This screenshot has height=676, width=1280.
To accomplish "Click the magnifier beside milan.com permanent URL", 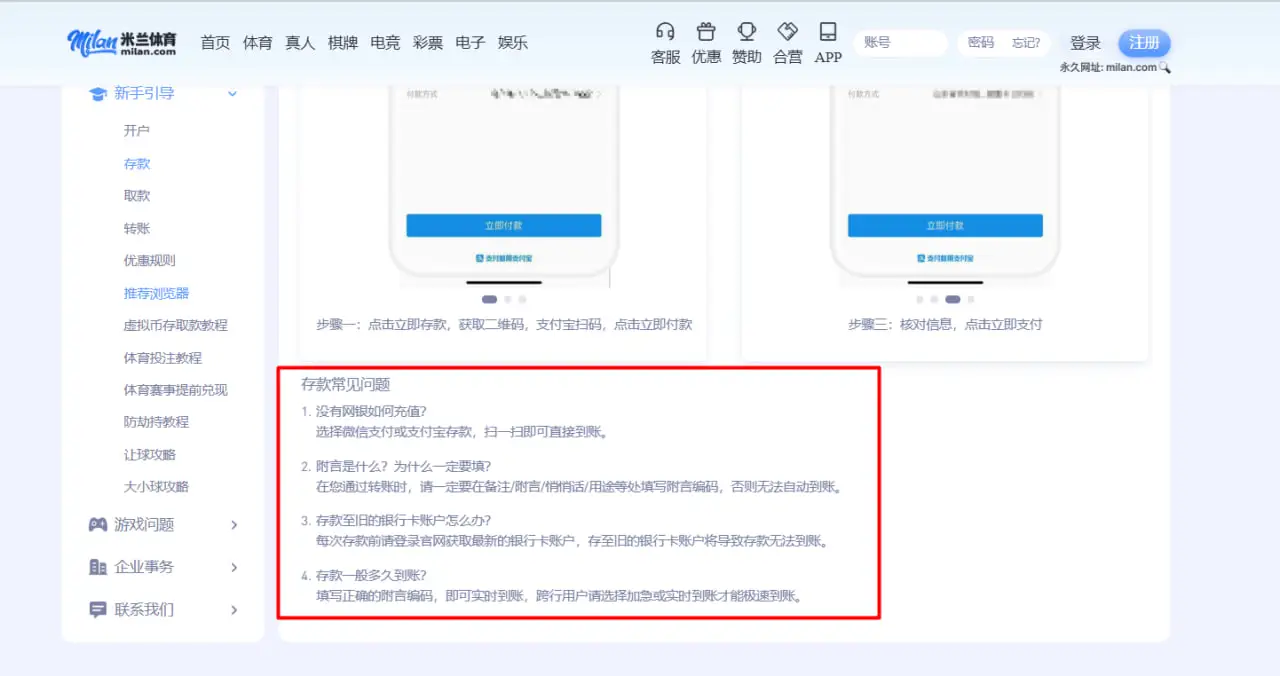I will (1164, 67).
